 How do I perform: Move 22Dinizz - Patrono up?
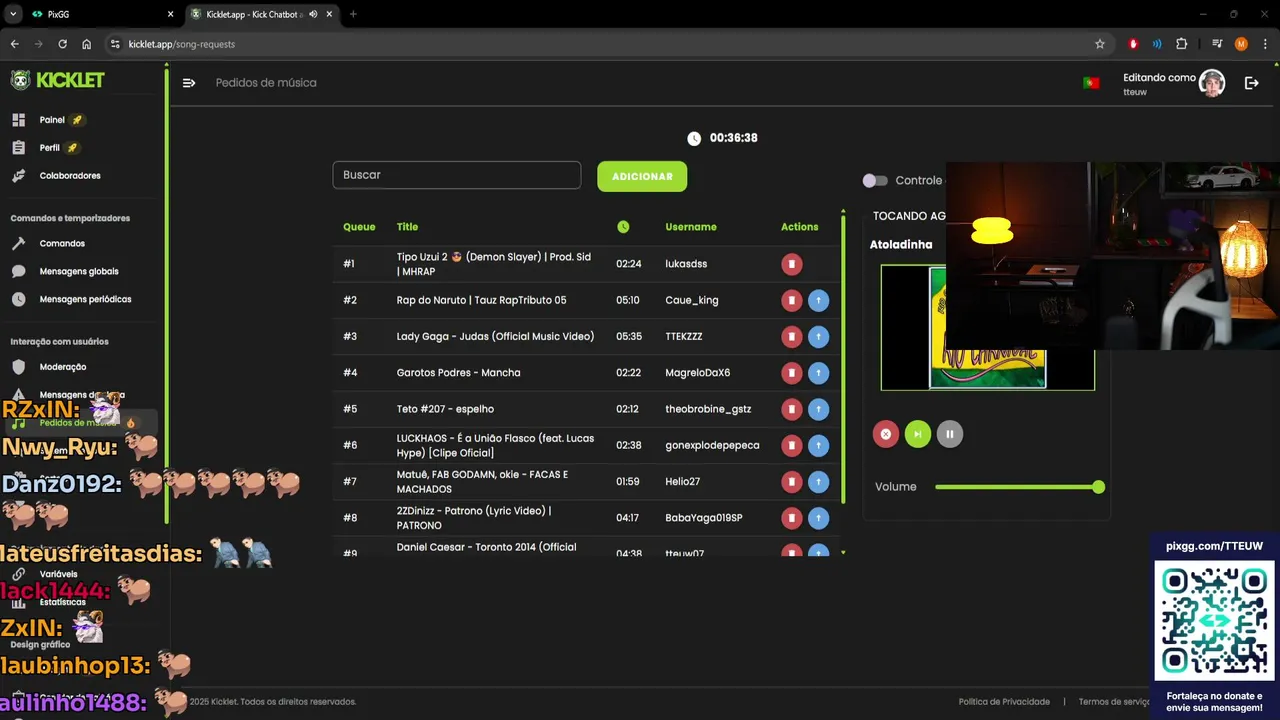[x=818, y=518]
